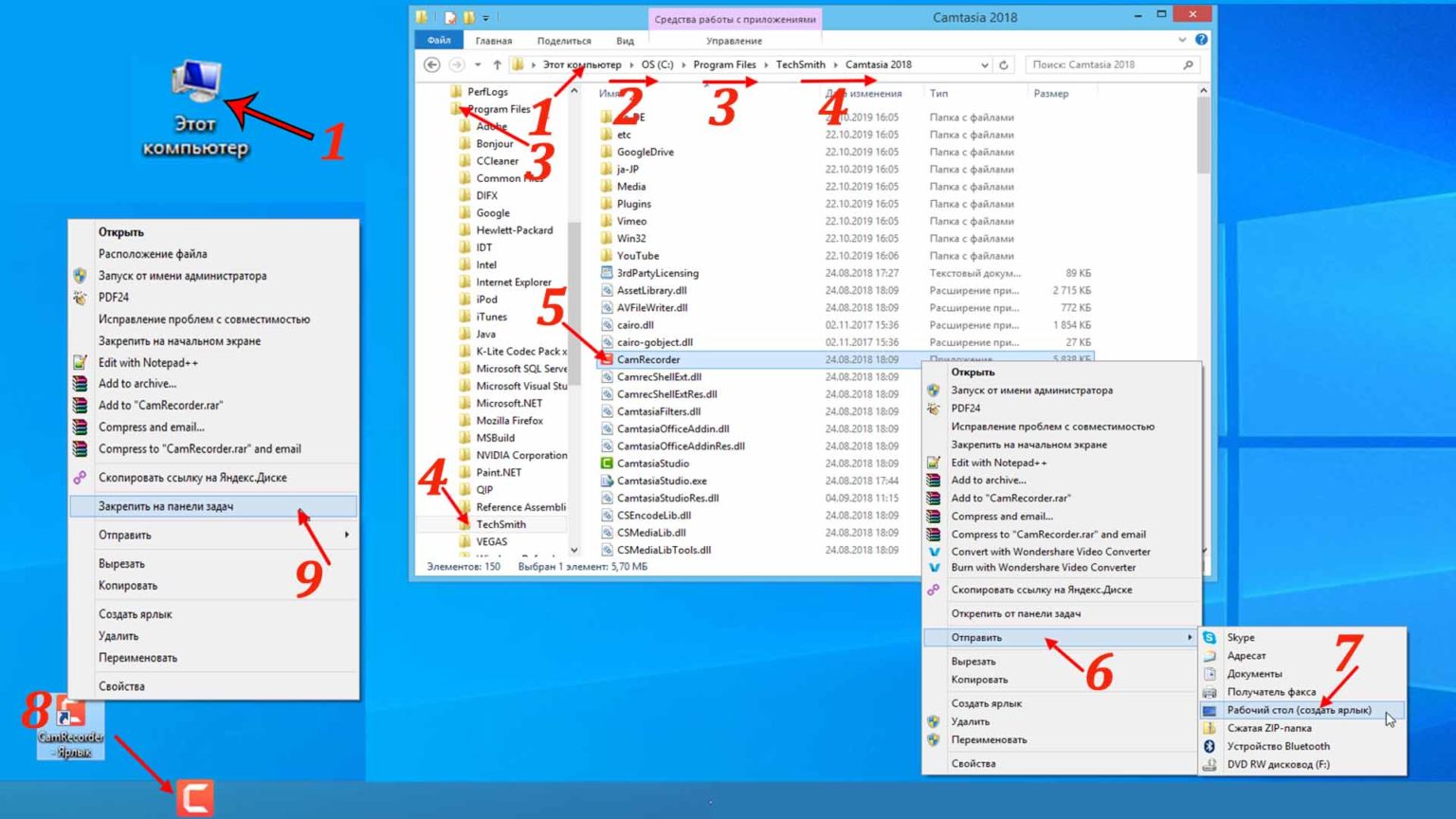The height and width of the screenshot is (819, 1456).
Task: Select the 'NVIDIA Corporation' folder in tree
Action: (x=521, y=455)
